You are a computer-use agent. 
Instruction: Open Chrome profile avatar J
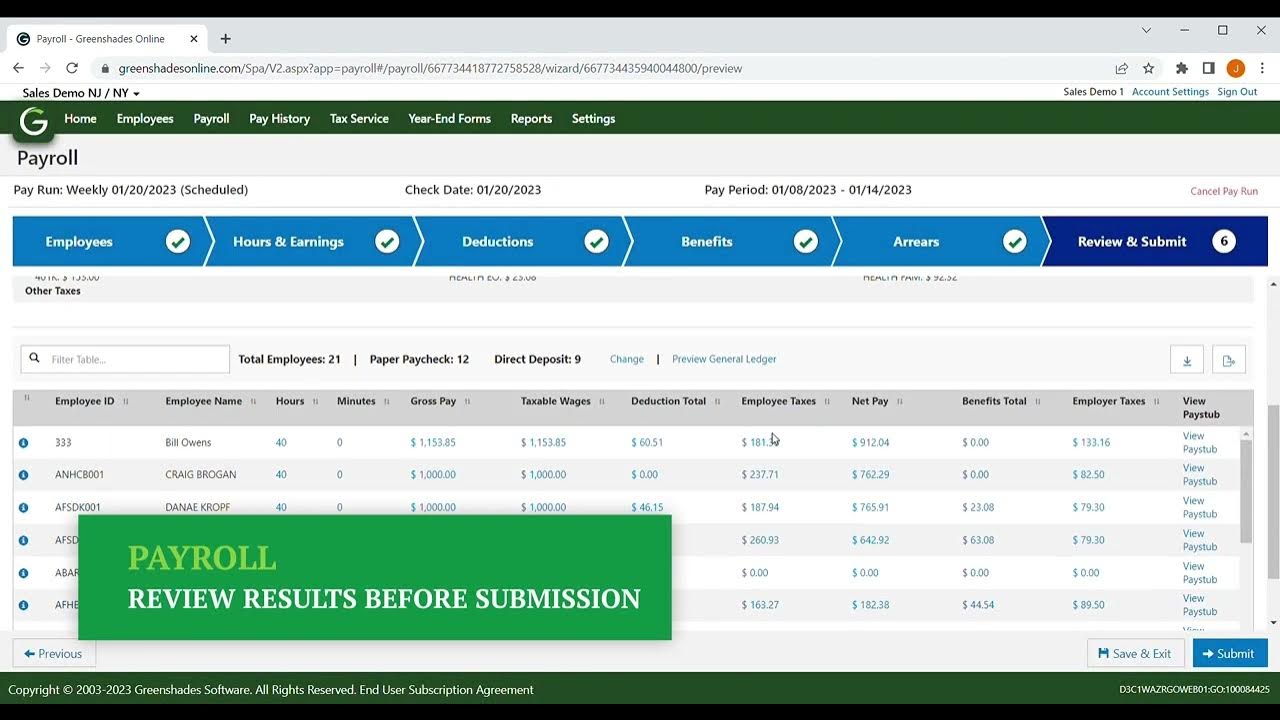[x=1236, y=68]
